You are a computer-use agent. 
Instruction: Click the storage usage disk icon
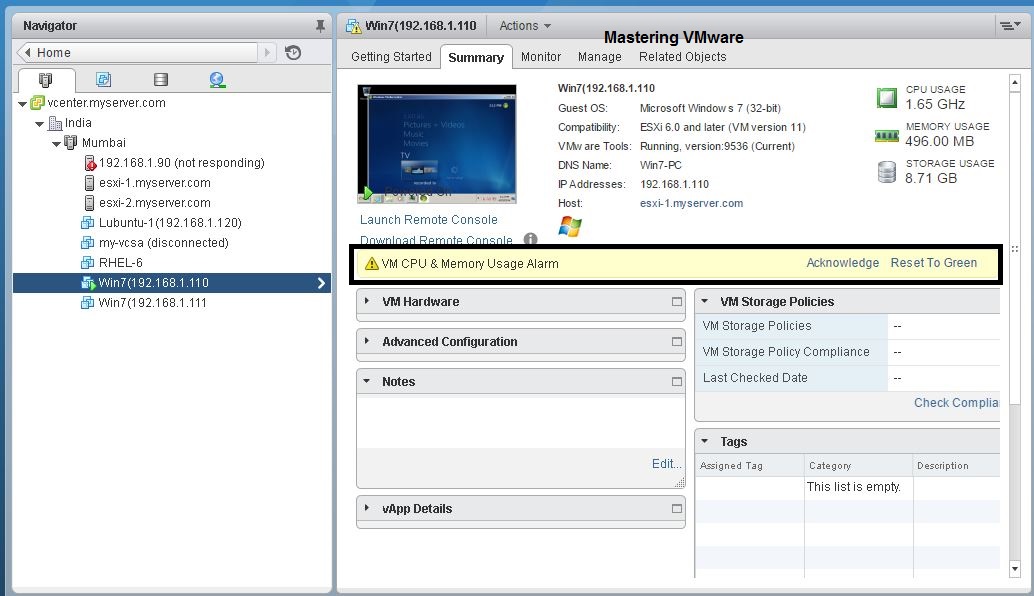(x=886, y=173)
